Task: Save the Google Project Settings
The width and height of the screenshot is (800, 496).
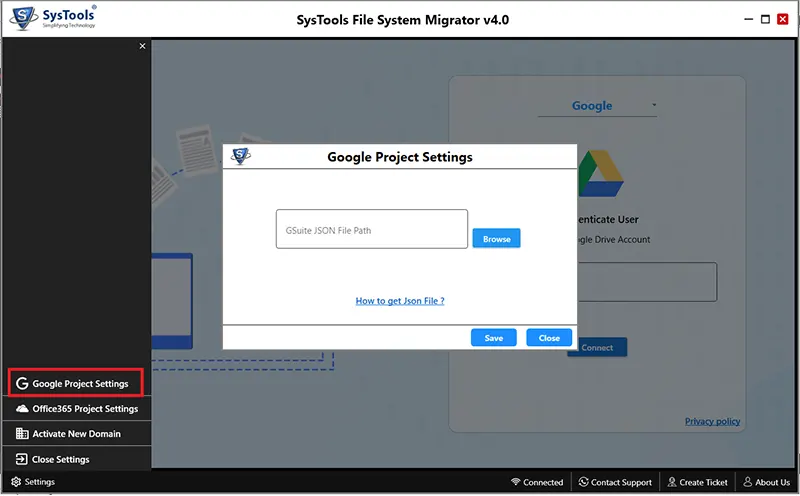Action: point(493,338)
